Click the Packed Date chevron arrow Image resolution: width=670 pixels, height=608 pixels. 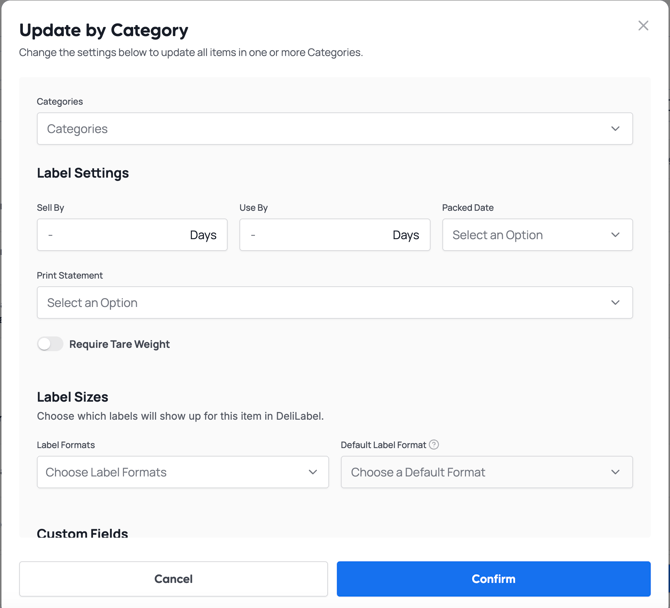click(615, 235)
